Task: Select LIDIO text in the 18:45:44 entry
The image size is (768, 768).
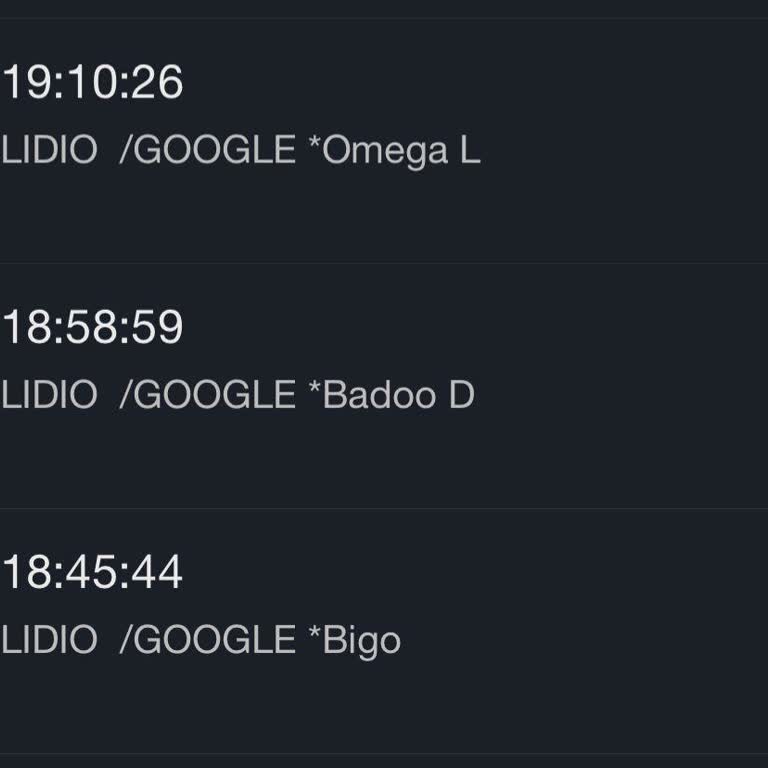Action: [49, 640]
